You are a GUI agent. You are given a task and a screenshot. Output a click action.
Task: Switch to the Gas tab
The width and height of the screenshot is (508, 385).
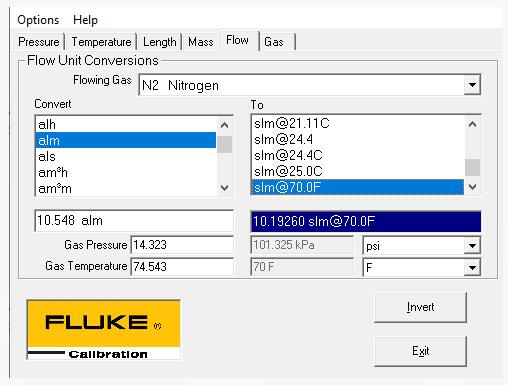pyautogui.click(x=274, y=42)
